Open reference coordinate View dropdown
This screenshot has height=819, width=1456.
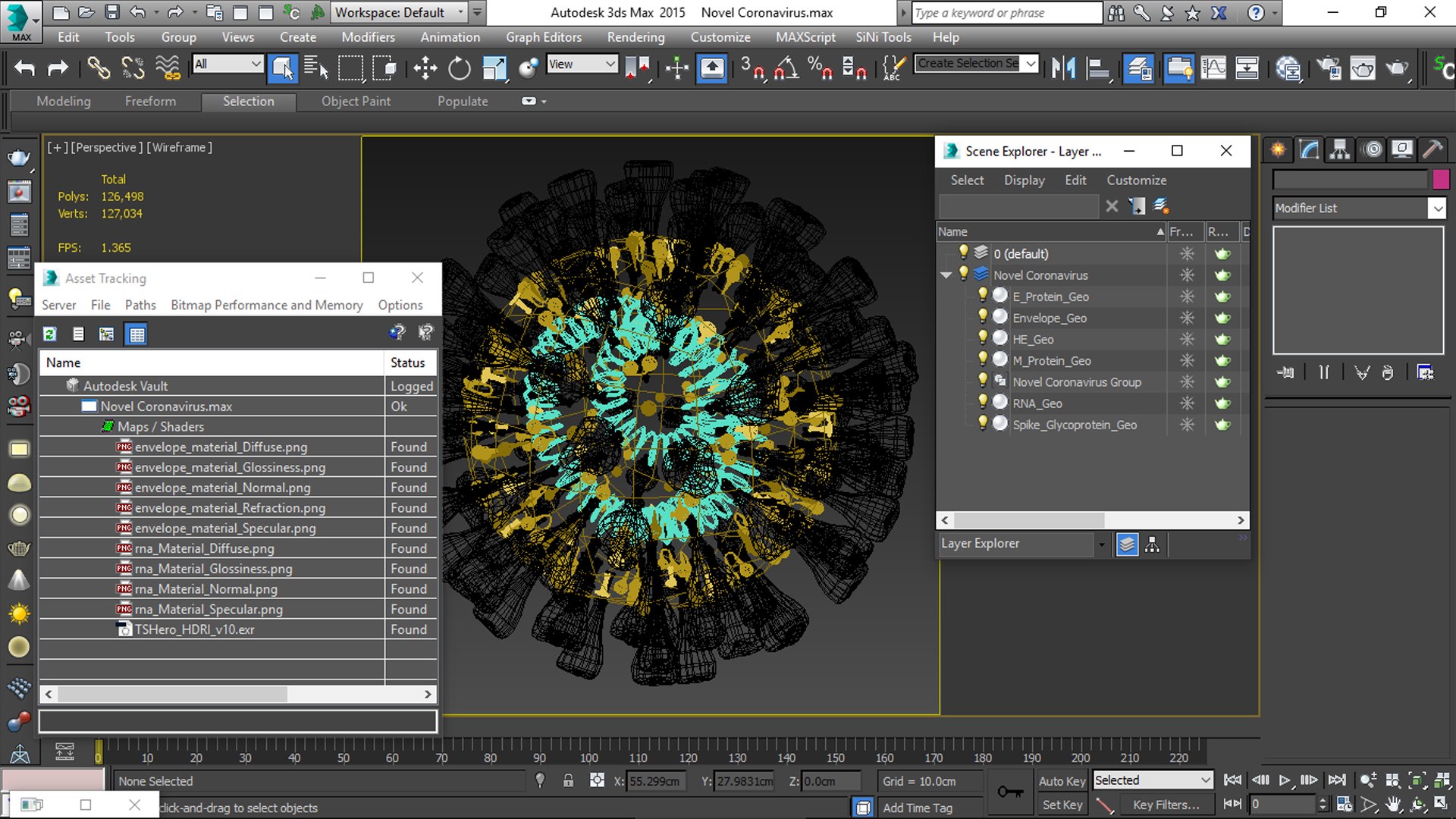[x=582, y=64]
